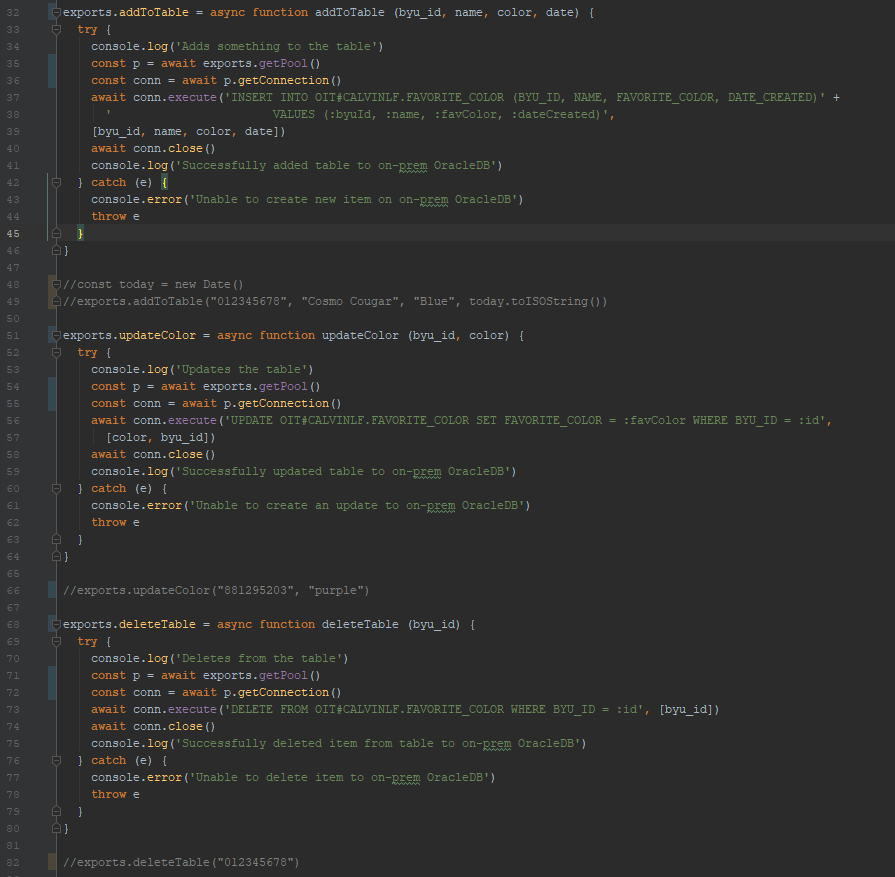Click commented updateColor "purple" call on line 66
Viewport: 895px width, 877px height.
[216, 590]
